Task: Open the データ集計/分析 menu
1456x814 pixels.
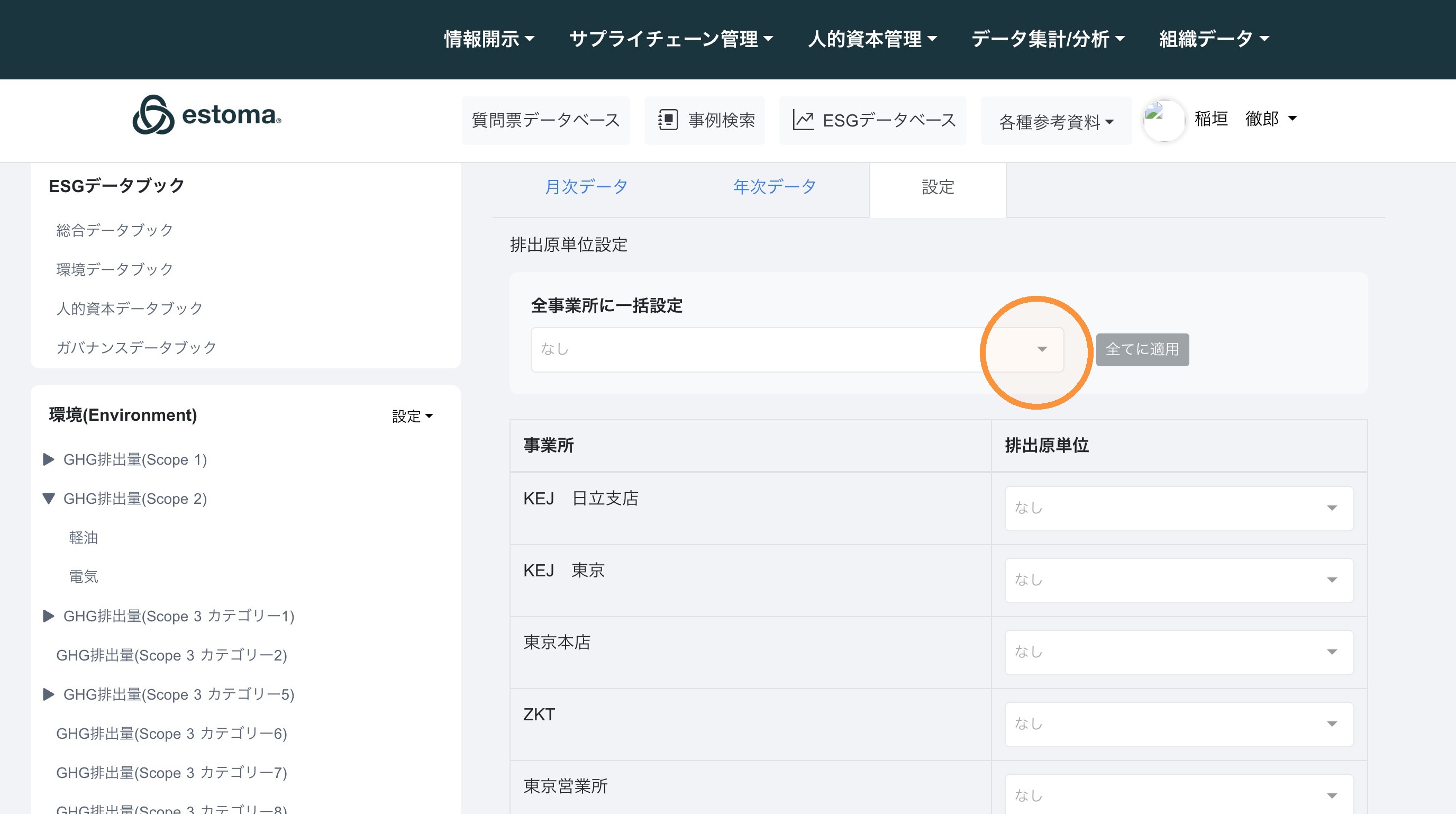Action: tap(1048, 39)
